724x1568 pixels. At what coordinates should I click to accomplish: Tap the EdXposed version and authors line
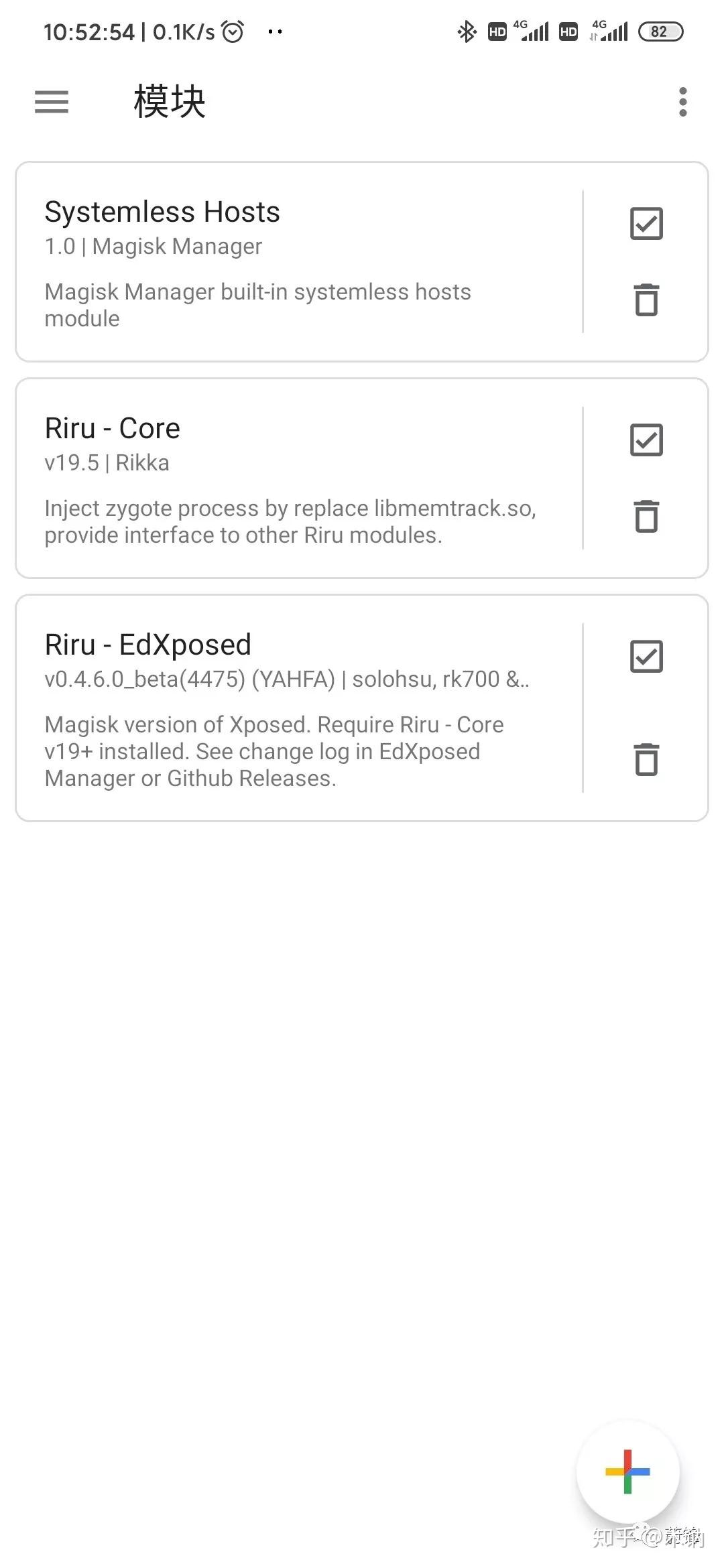coord(287,679)
